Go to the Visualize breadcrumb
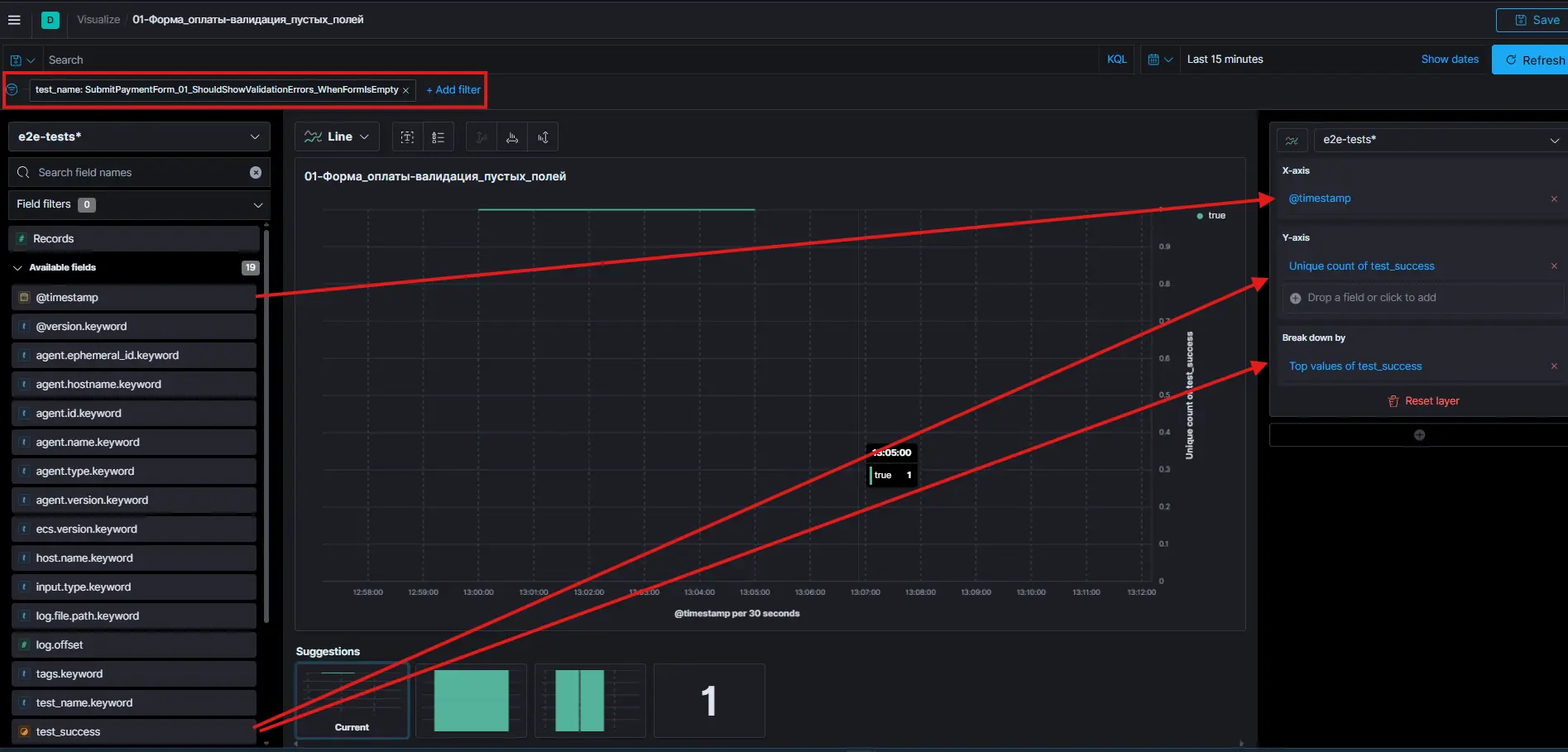 point(98,20)
